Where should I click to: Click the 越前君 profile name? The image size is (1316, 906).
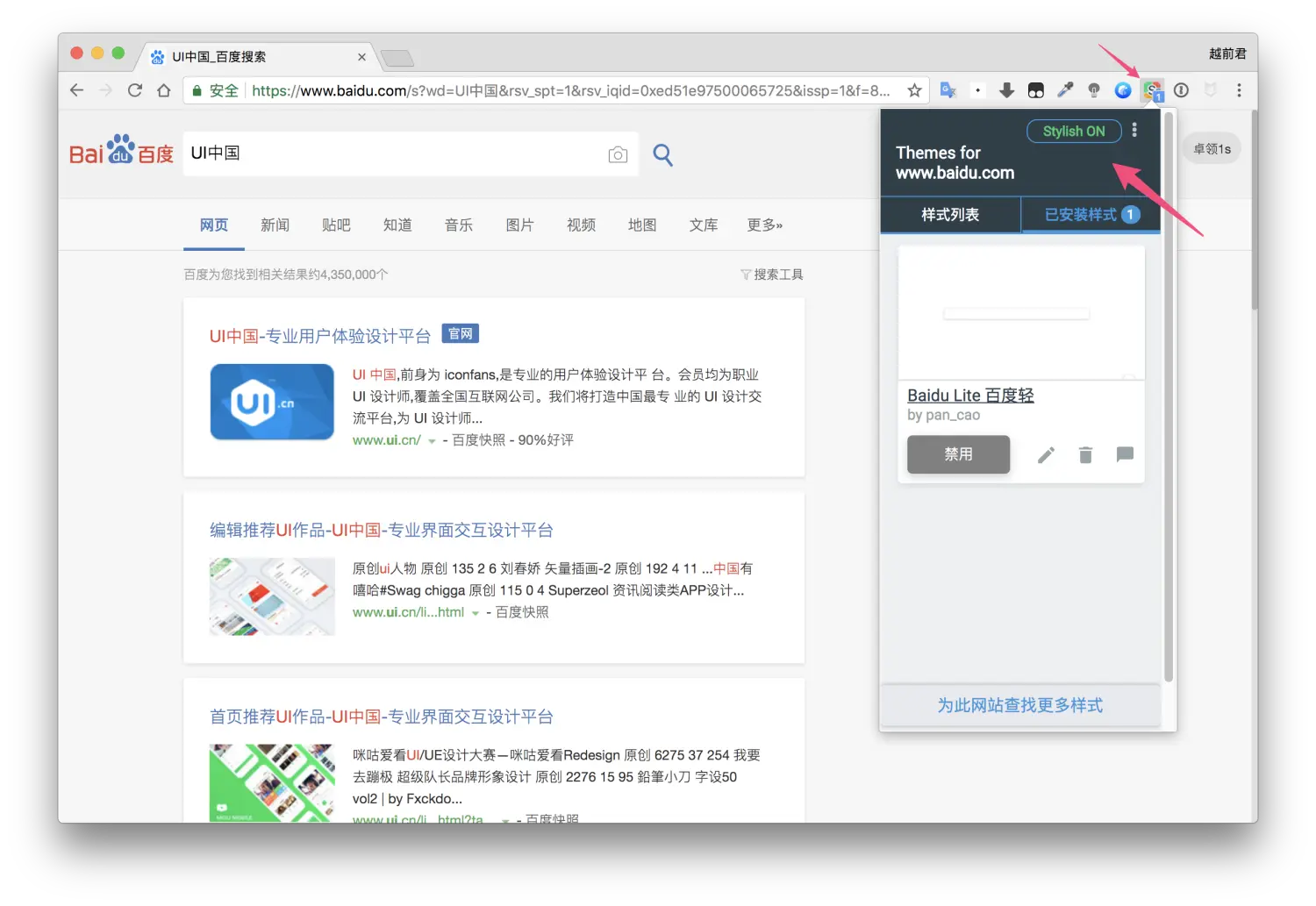click(x=1227, y=54)
